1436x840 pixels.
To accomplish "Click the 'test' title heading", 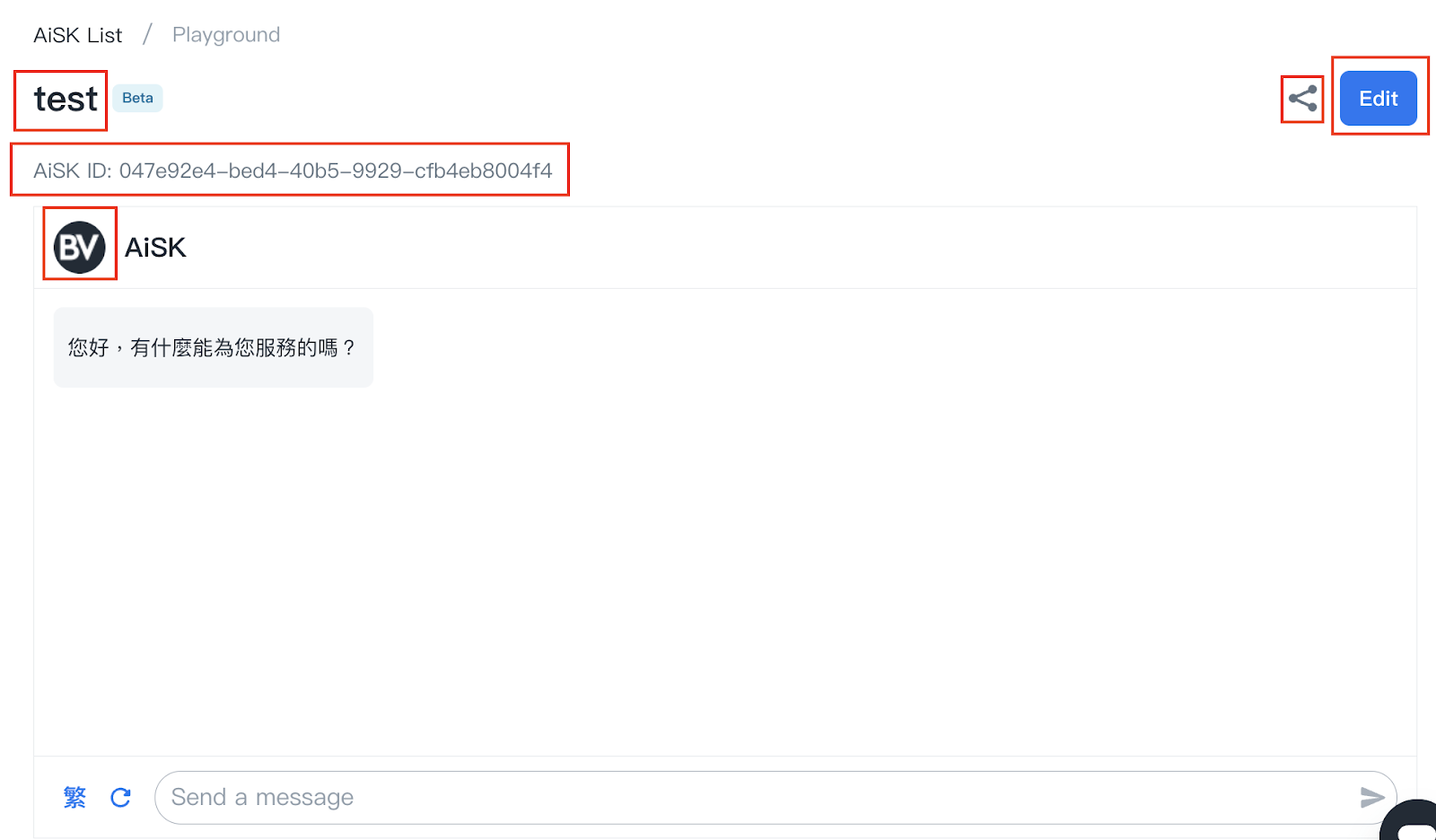I will pos(66,99).
